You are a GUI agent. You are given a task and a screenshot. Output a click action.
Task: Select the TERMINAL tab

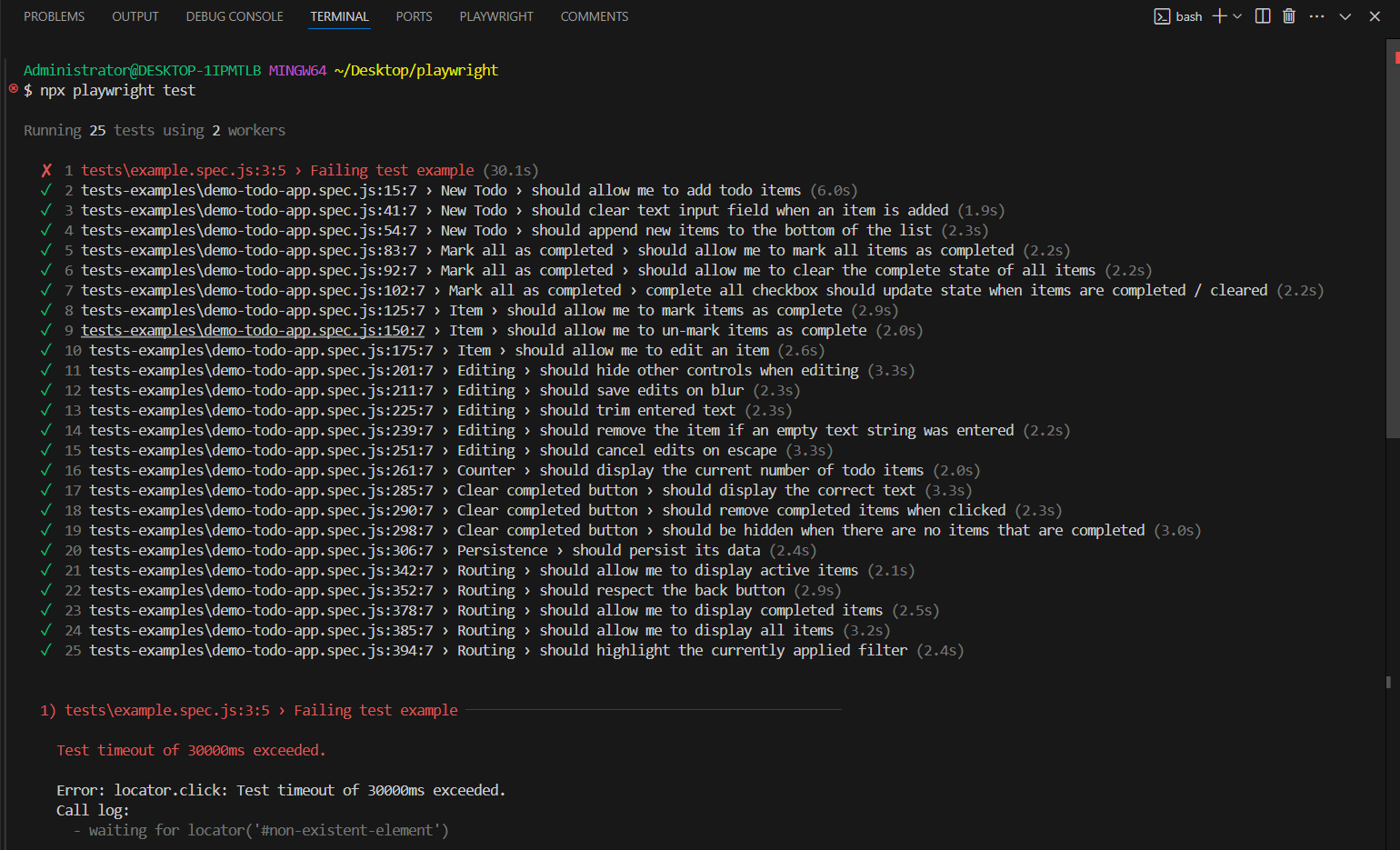tap(339, 16)
